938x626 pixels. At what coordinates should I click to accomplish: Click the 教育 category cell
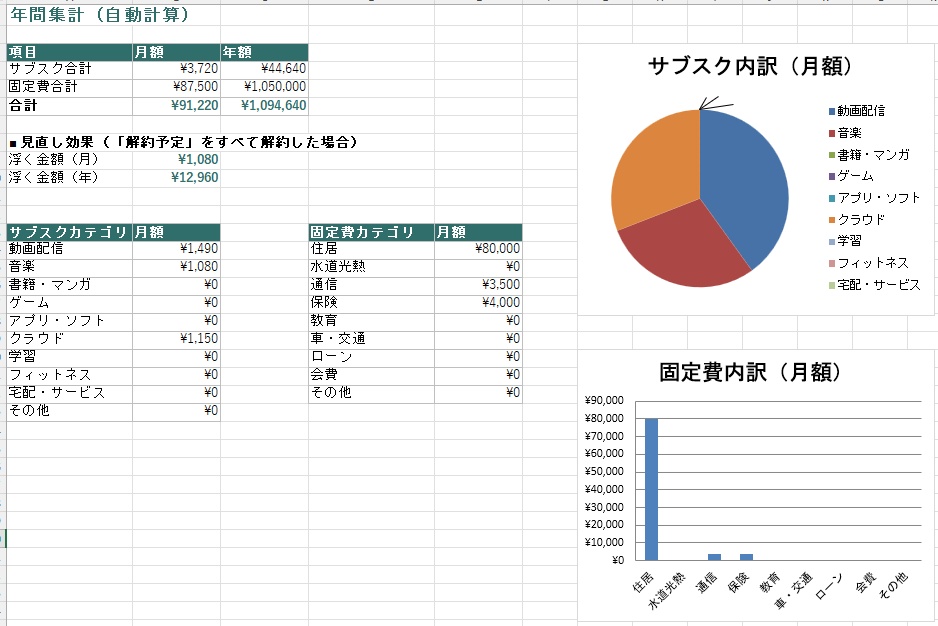click(x=371, y=321)
